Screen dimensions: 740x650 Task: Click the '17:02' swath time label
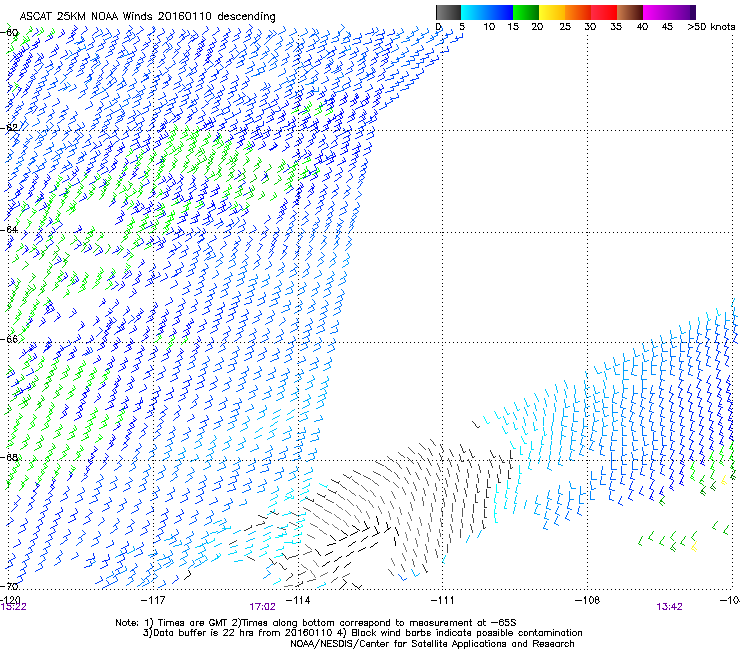pyautogui.click(x=262, y=607)
